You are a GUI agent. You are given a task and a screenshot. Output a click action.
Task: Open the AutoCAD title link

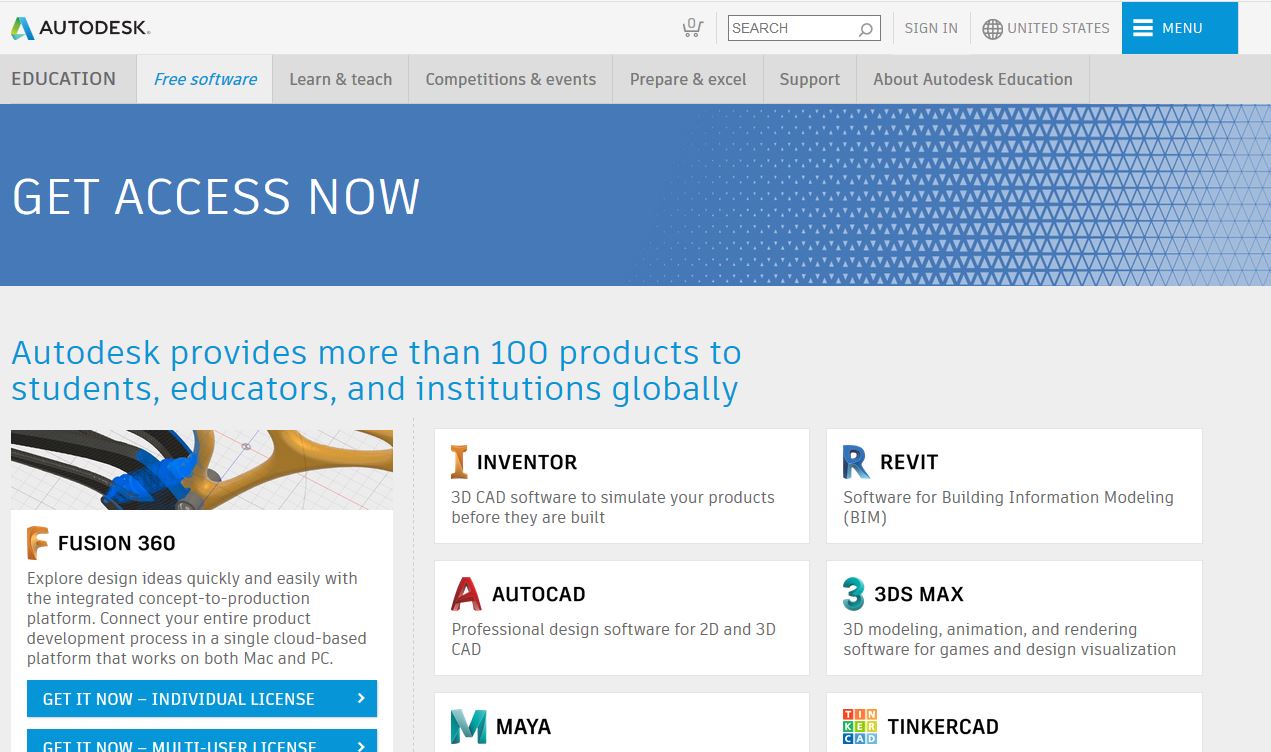point(538,594)
